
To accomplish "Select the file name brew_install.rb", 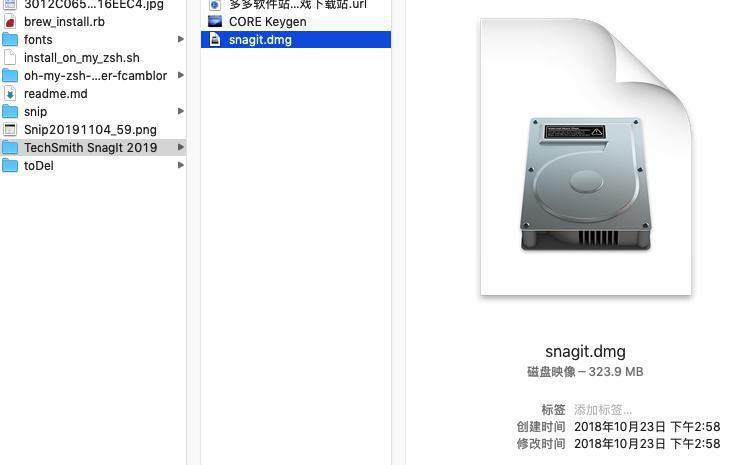I will [x=64, y=22].
